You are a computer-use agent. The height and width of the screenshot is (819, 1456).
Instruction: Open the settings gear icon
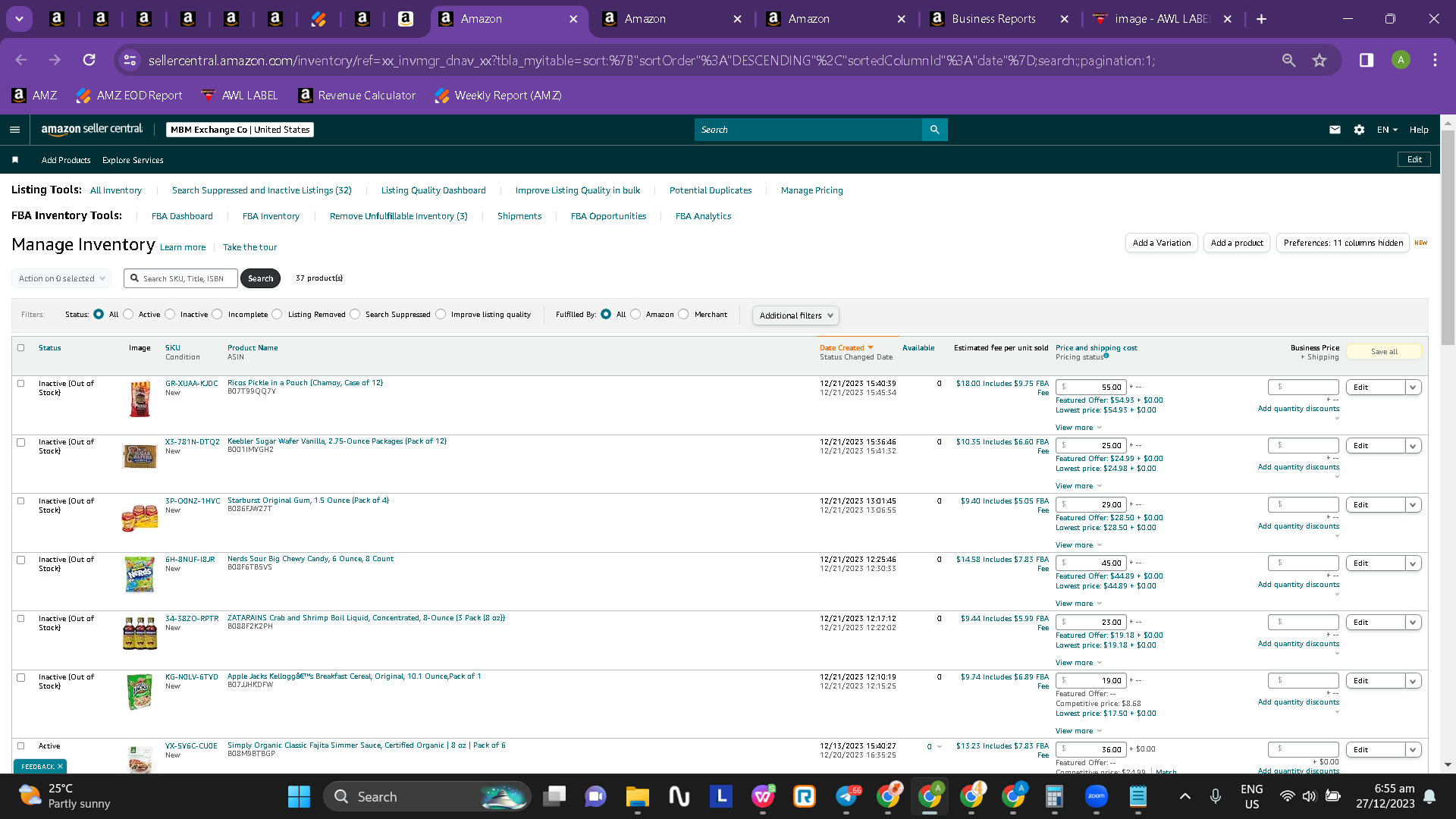coord(1359,130)
